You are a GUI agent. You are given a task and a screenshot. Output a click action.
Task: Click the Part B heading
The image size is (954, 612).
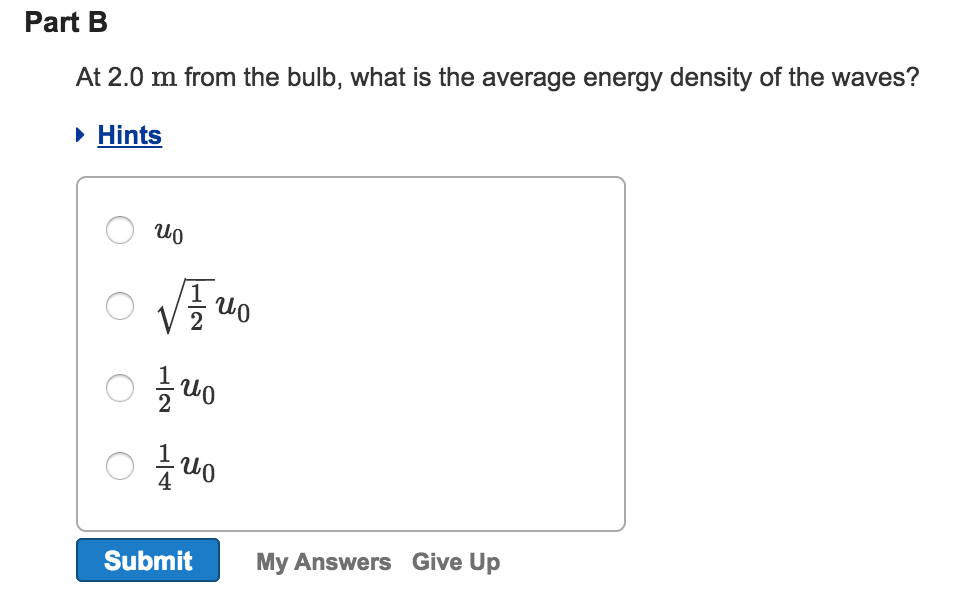[66, 22]
